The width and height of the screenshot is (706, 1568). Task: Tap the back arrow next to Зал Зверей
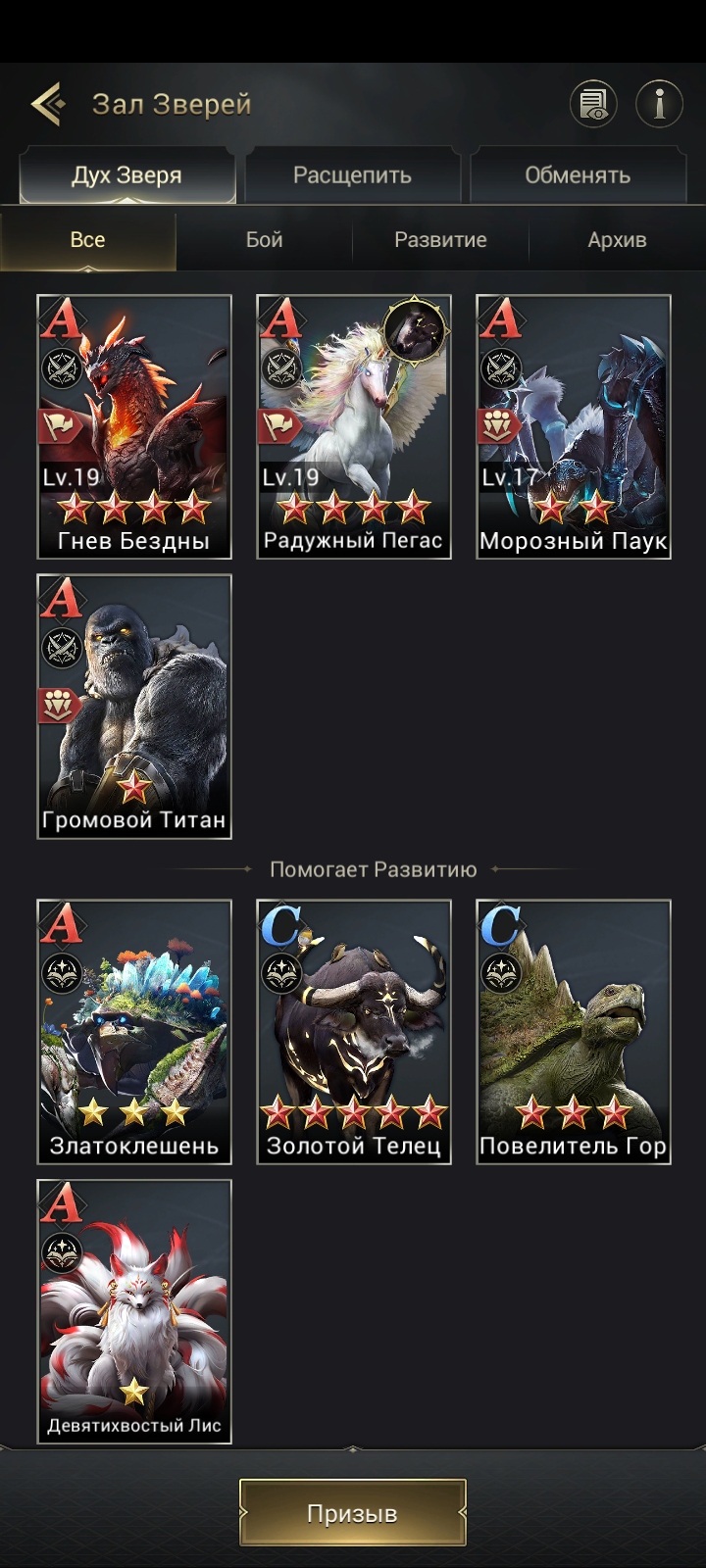[48, 103]
